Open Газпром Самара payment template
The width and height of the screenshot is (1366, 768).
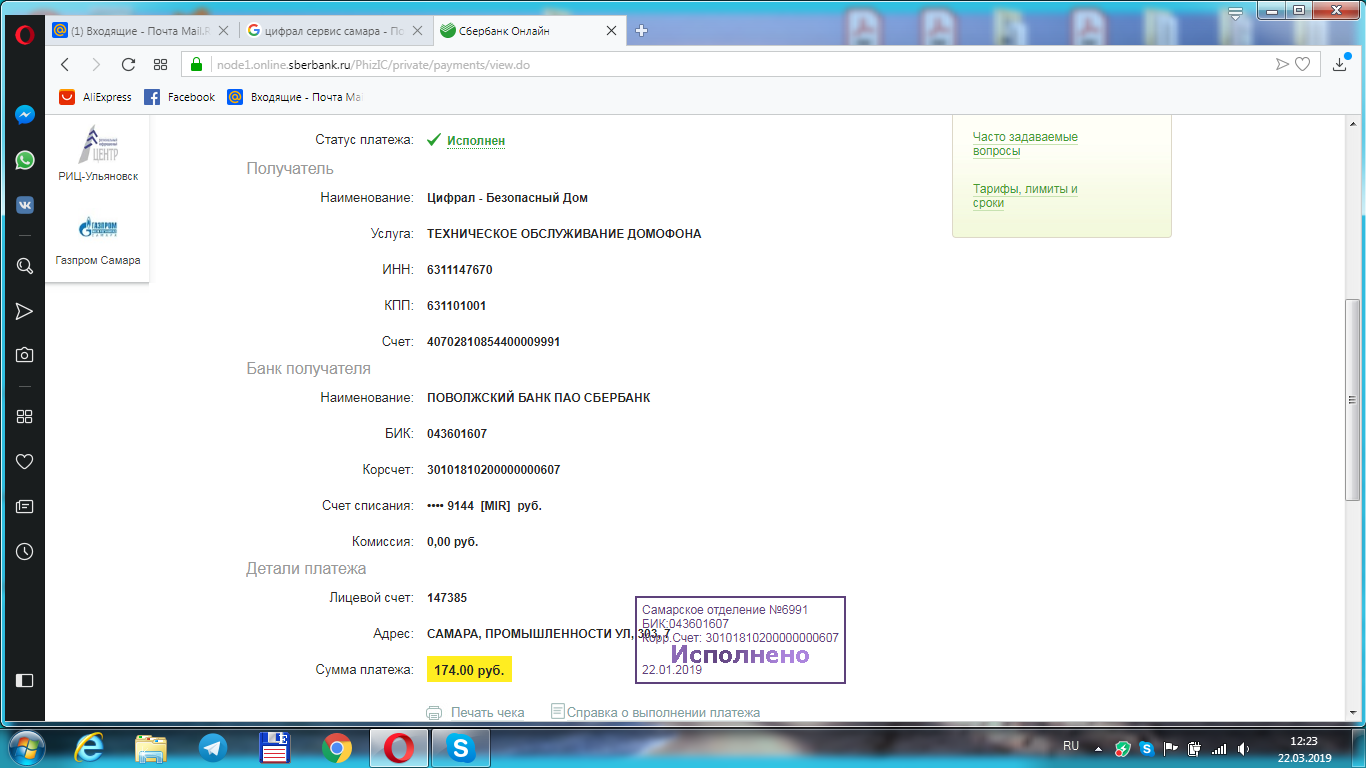click(98, 240)
